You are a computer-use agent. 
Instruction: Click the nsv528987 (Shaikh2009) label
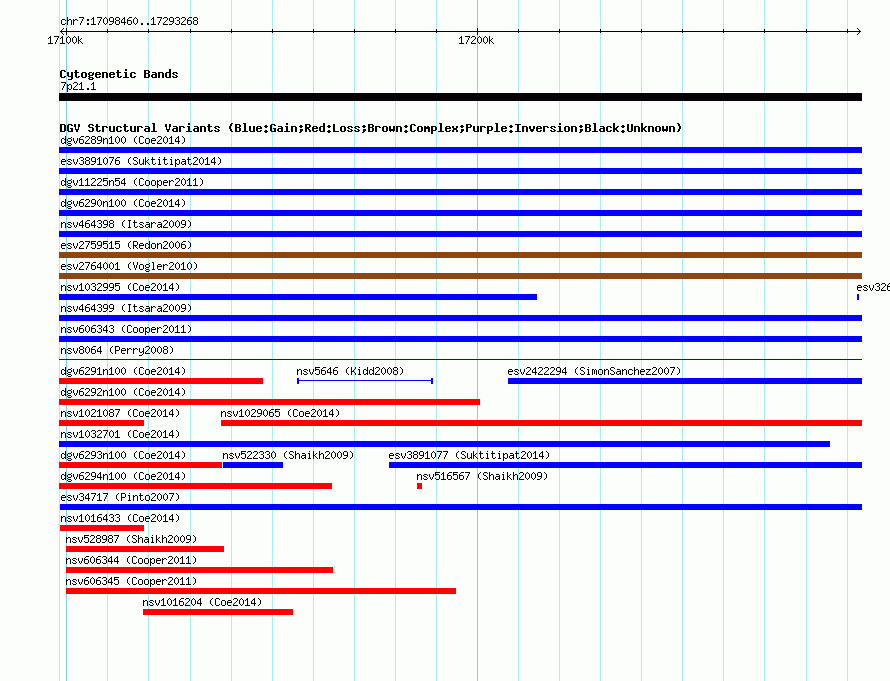[131, 539]
